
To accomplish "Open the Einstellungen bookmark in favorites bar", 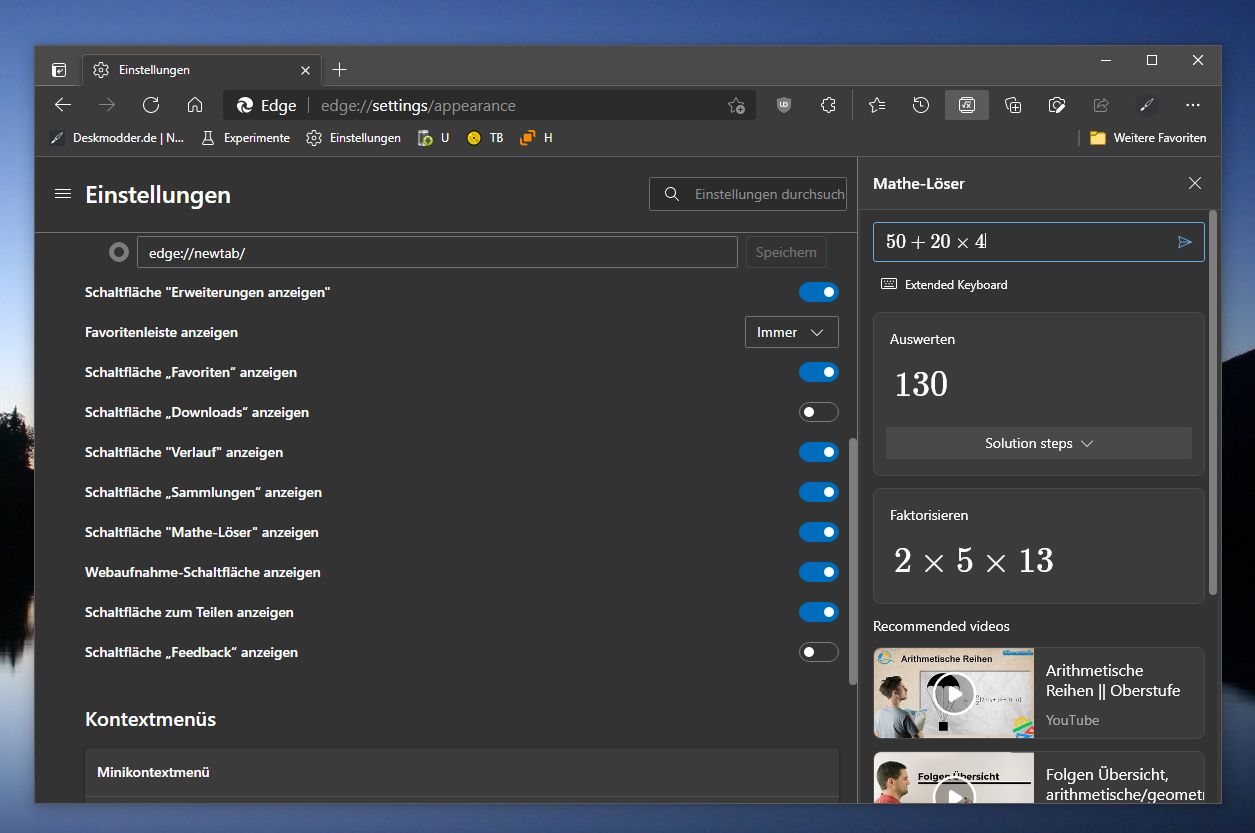I will coord(354,138).
